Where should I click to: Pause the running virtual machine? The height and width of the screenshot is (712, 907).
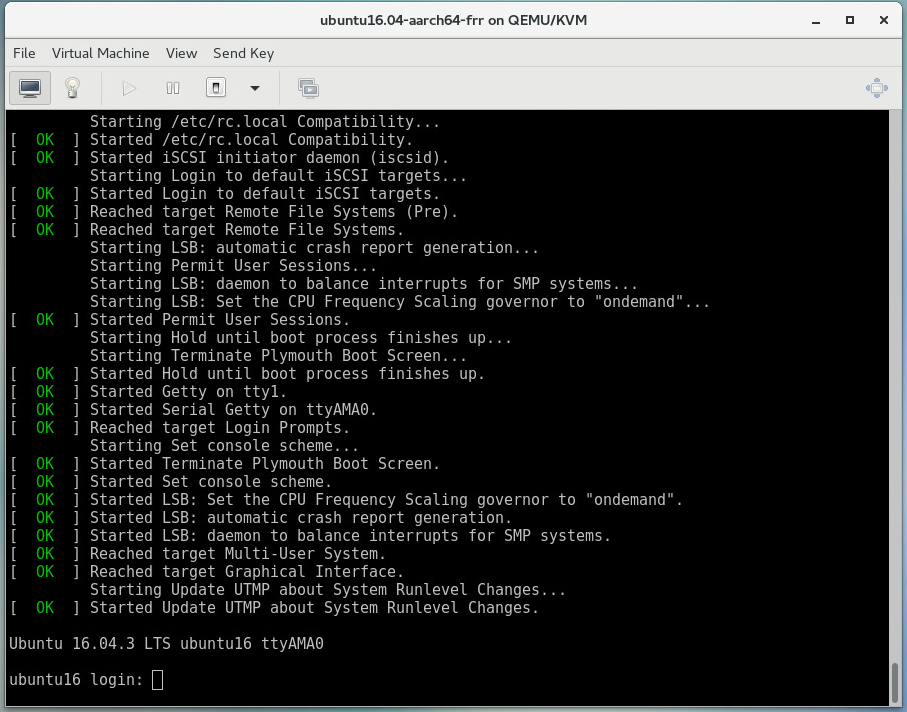(172, 88)
